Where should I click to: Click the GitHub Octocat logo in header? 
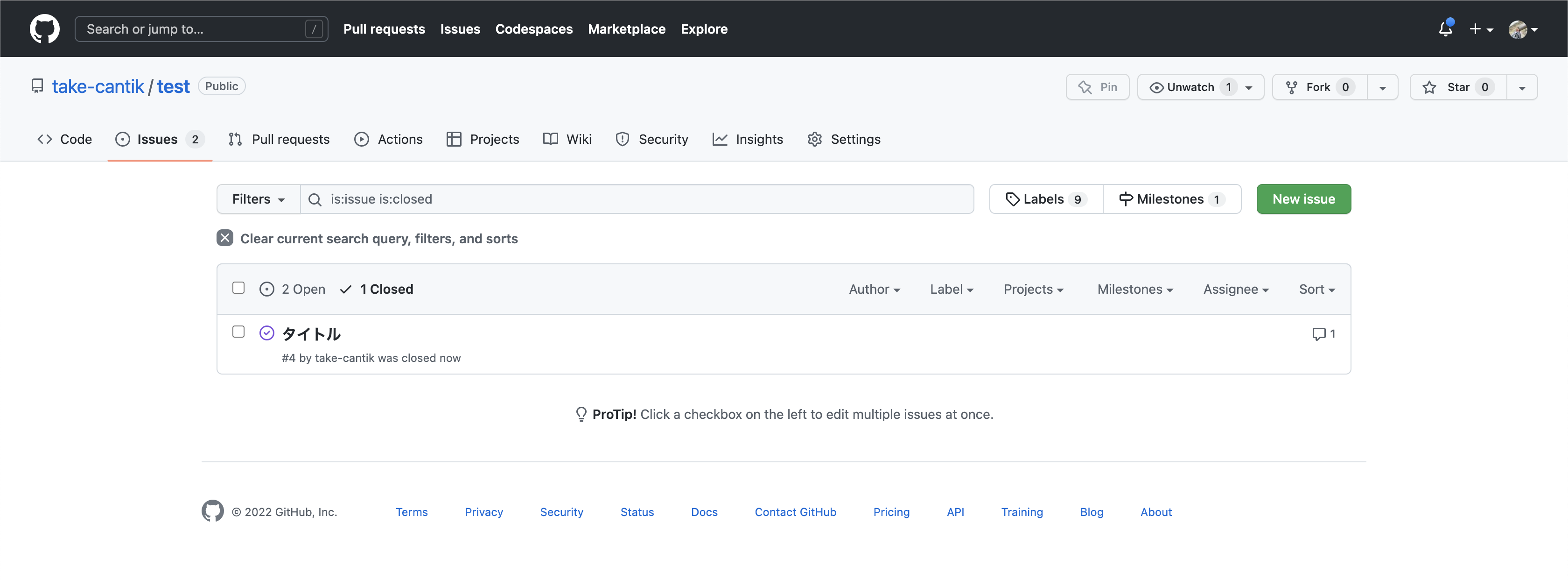(44, 28)
